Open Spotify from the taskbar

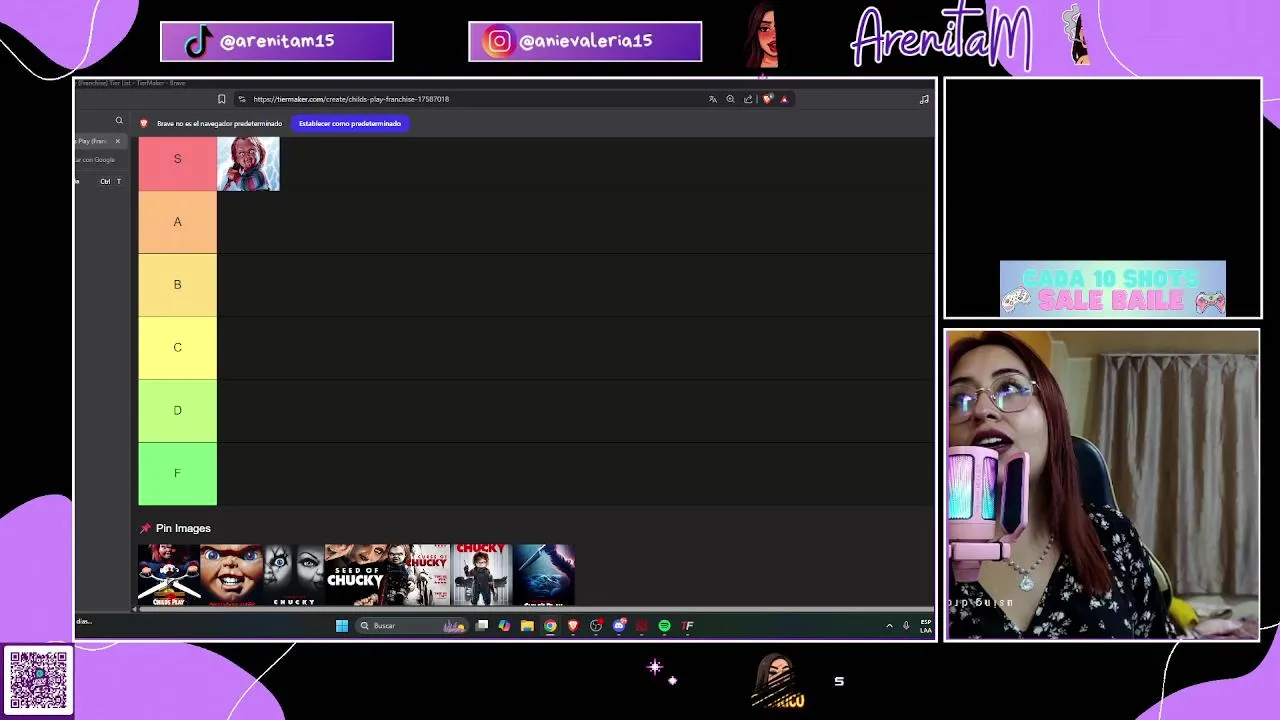coord(664,626)
